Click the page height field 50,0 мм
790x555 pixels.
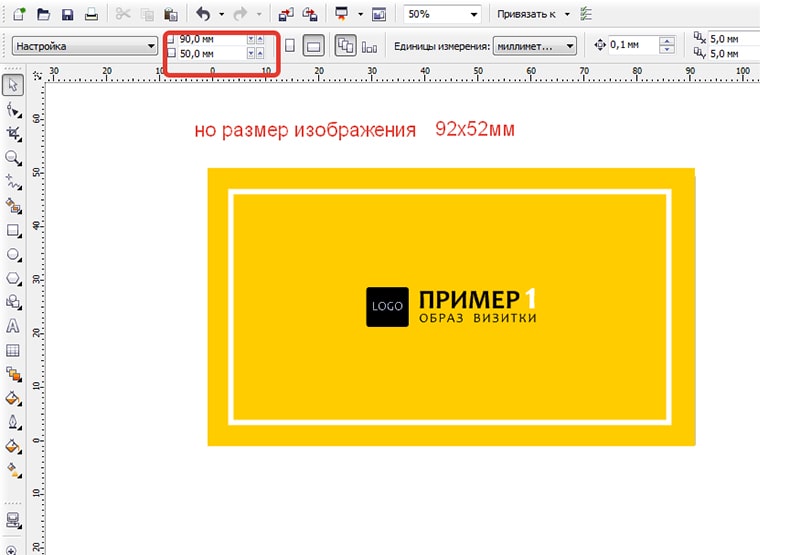click(x=212, y=53)
